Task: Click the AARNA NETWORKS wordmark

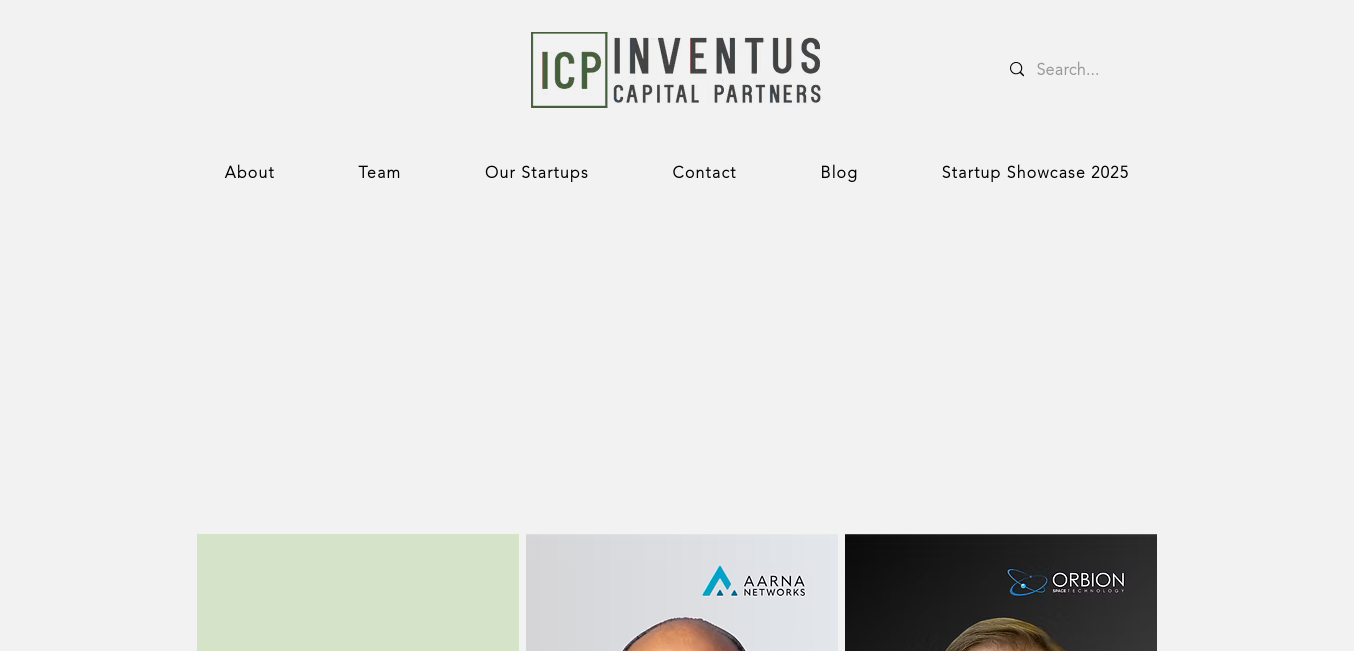Action: tap(774, 585)
